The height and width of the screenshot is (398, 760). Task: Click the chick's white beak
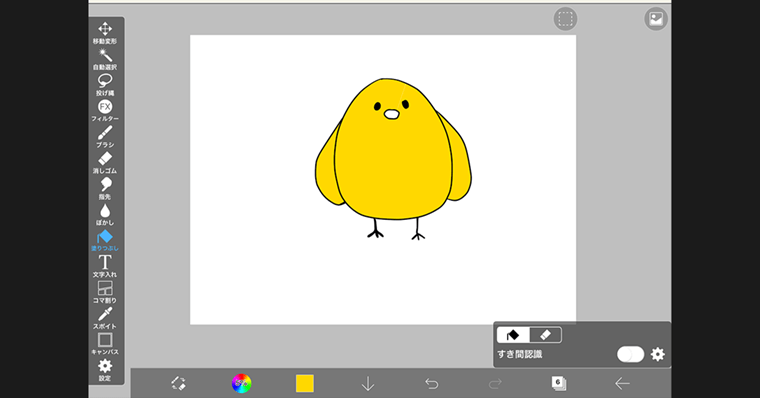click(x=392, y=114)
